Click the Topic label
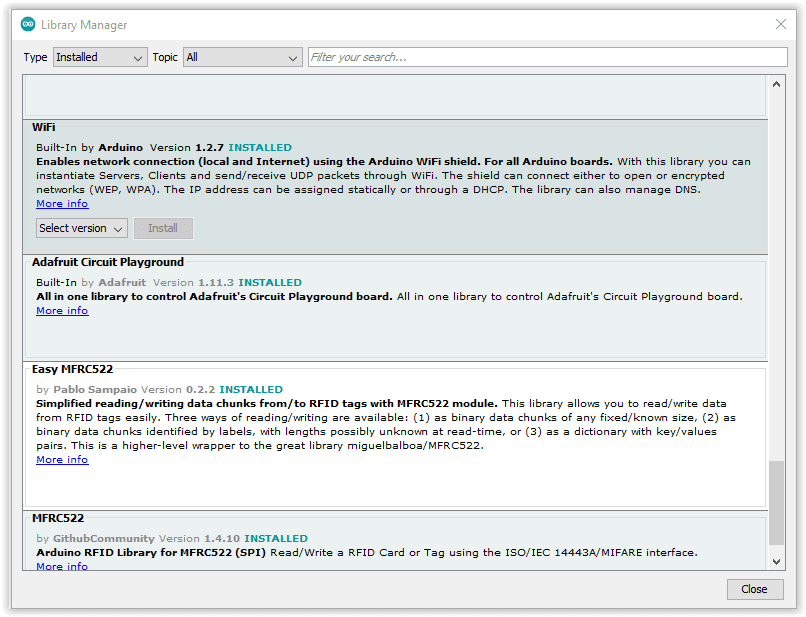The height and width of the screenshot is (617, 806). point(165,57)
